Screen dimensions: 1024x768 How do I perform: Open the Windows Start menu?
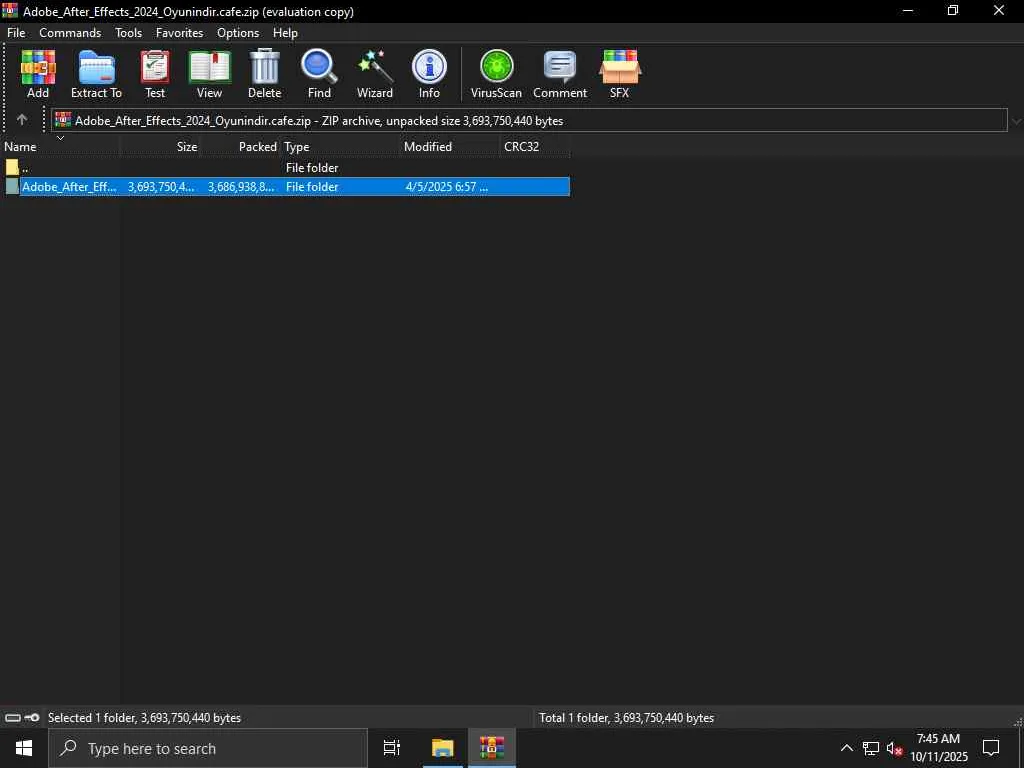point(24,748)
